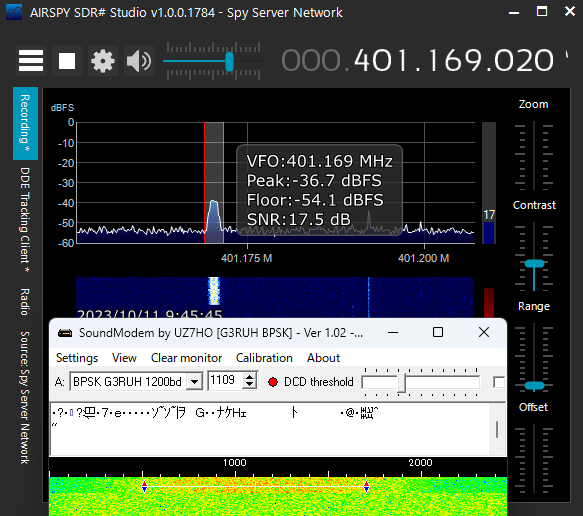This screenshot has height=516, width=583.
Task: Adjust the audio volume slider knob
Action: pos(229,61)
